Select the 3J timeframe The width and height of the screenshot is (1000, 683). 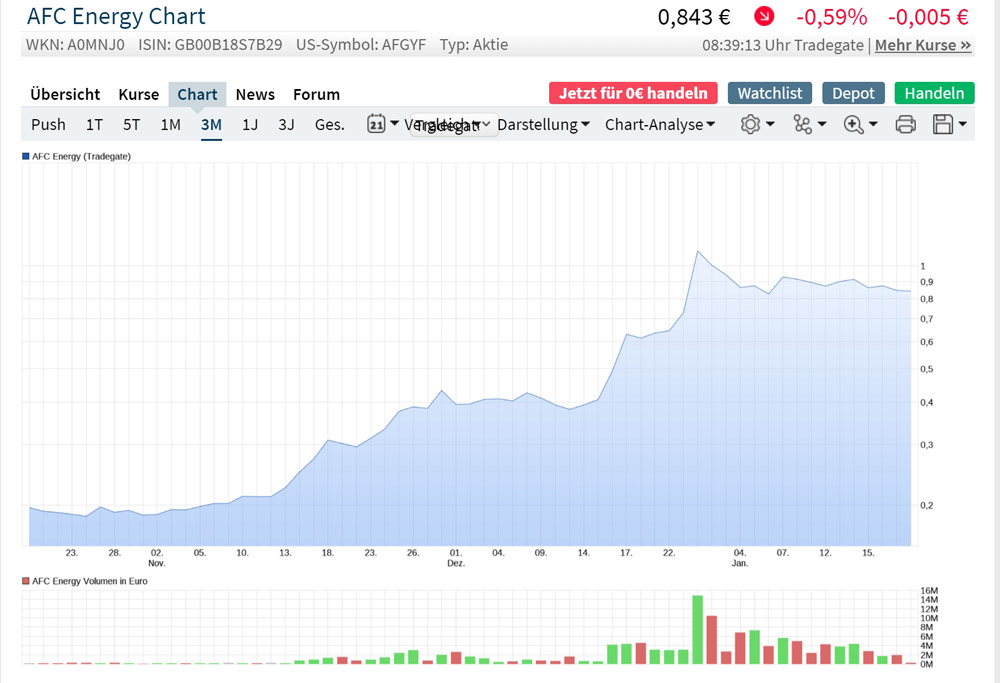pos(286,124)
